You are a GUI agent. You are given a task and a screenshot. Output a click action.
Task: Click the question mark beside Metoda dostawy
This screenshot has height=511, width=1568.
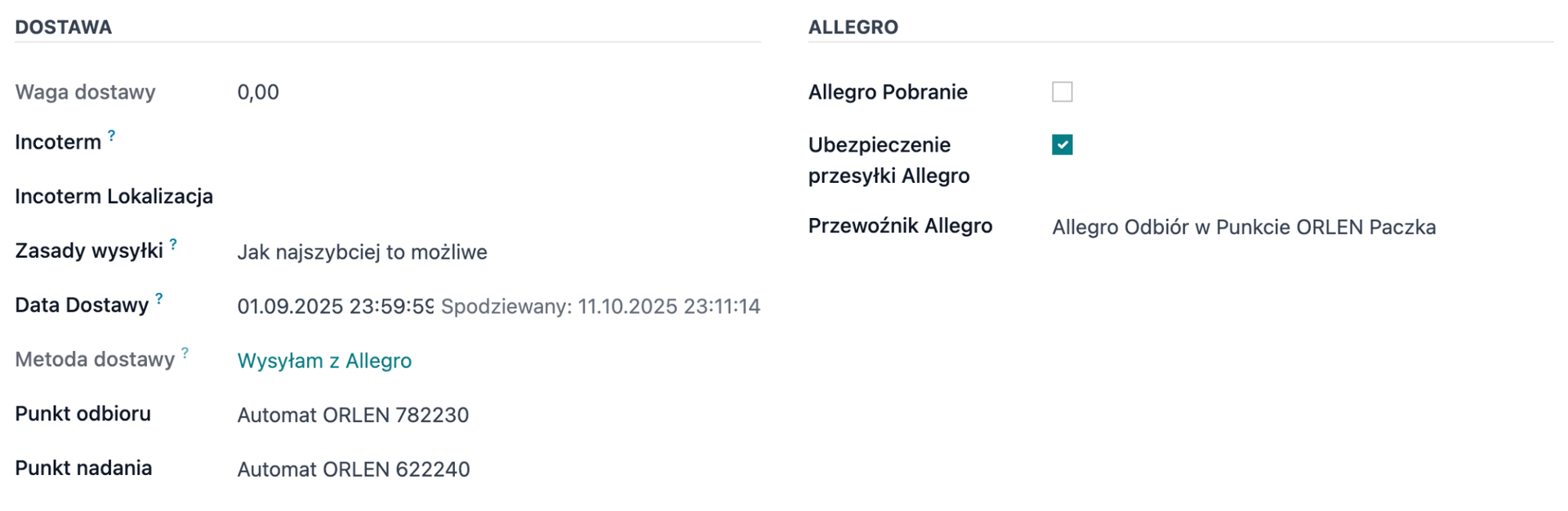[x=185, y=353]
